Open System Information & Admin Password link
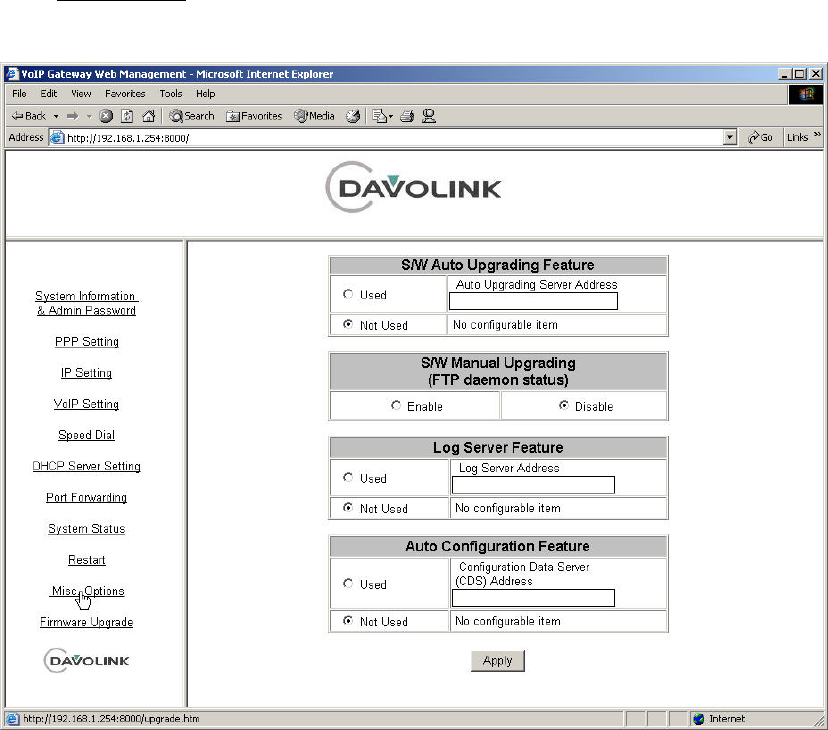Viewport: 828px width, 730px height. tap(86, 303)
